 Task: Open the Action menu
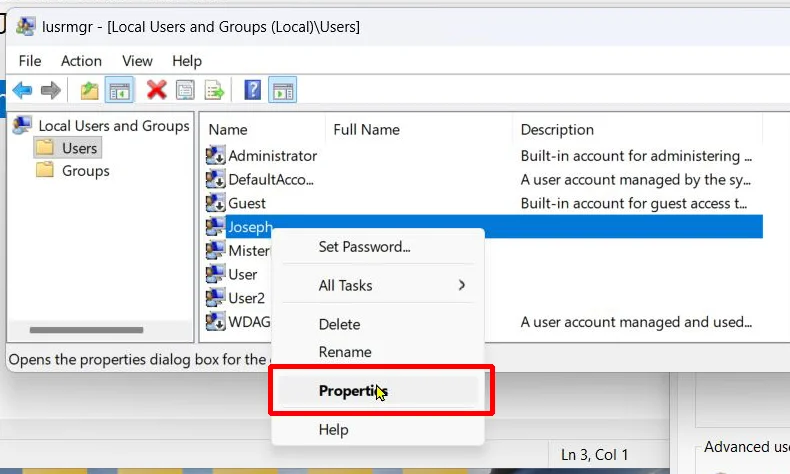click(81, 61)
